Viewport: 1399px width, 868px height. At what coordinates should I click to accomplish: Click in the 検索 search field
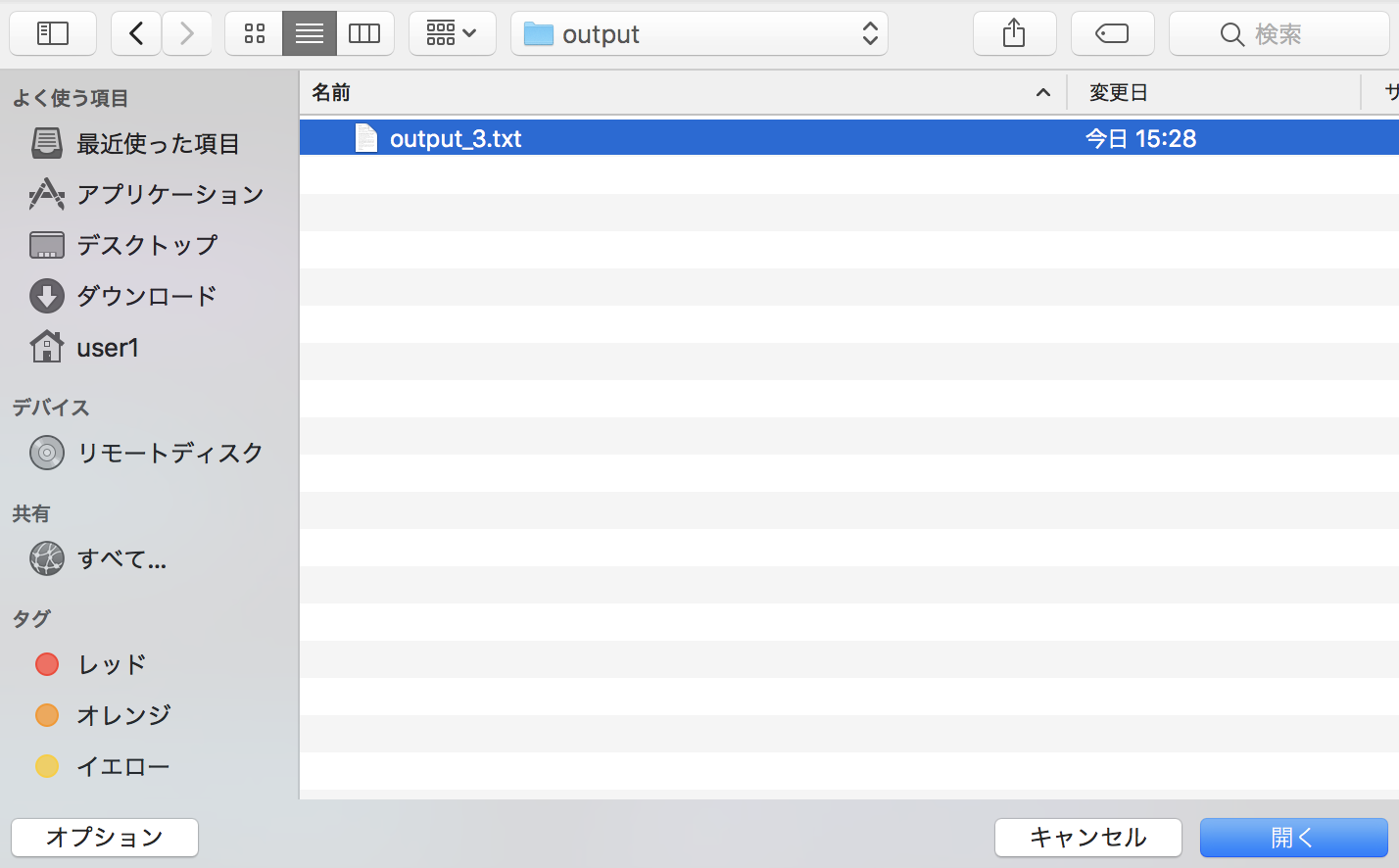(x=1278, y=34)
